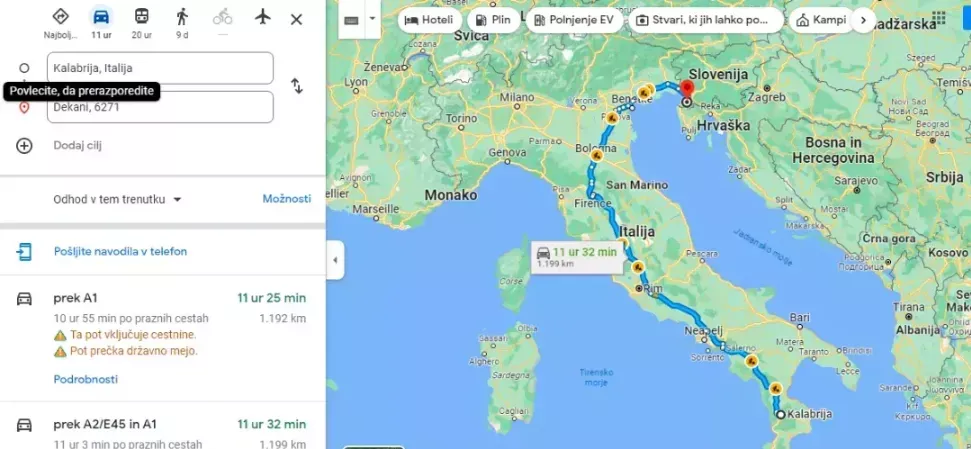
Task: Filter map by Hoteli
Action: click(430, 20)
